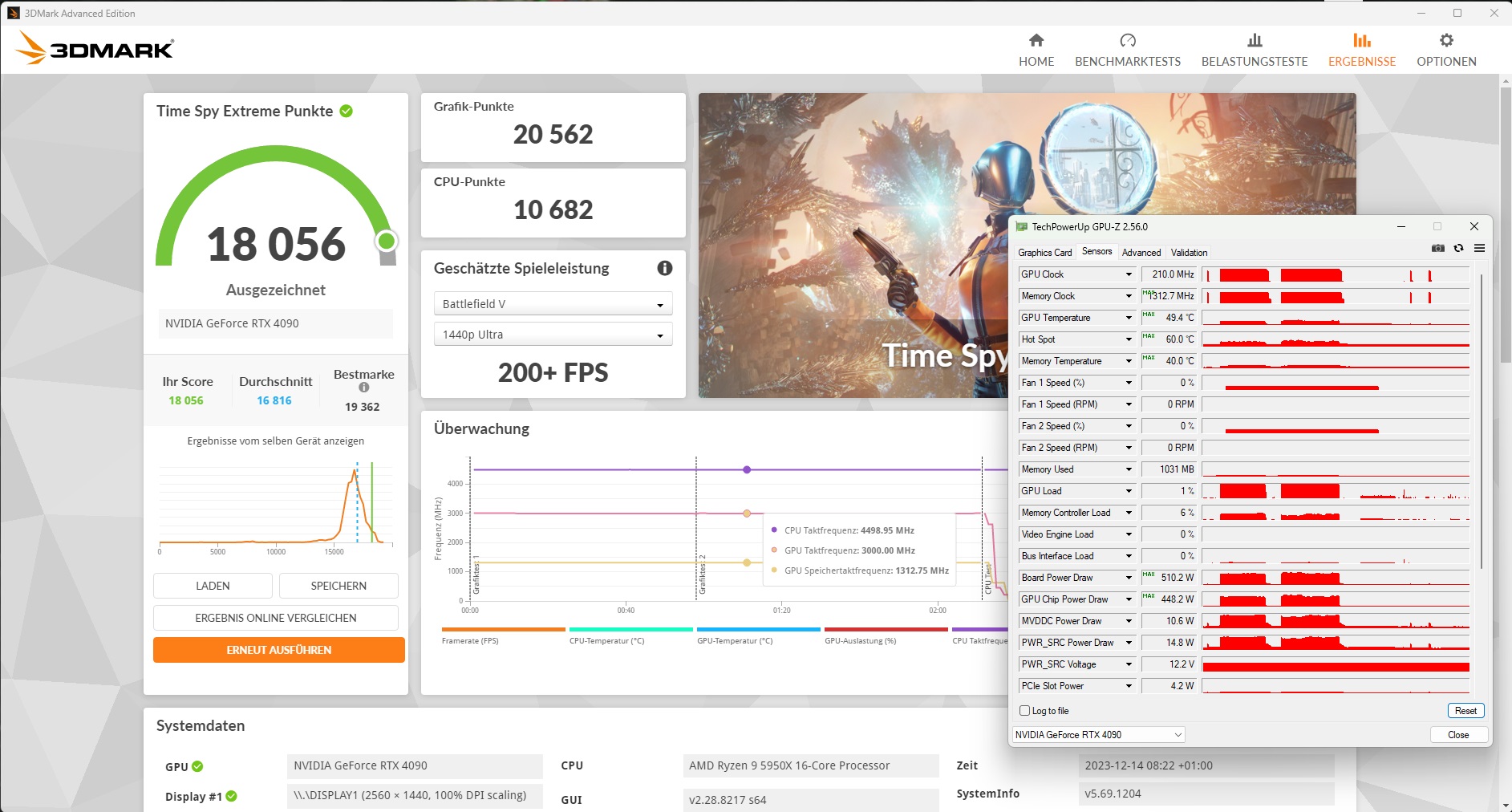Viewport: 1512px width, 812px height.
Task: Open the Memory Clock sensor dropdown arrow
Action: coord(1129,296)
